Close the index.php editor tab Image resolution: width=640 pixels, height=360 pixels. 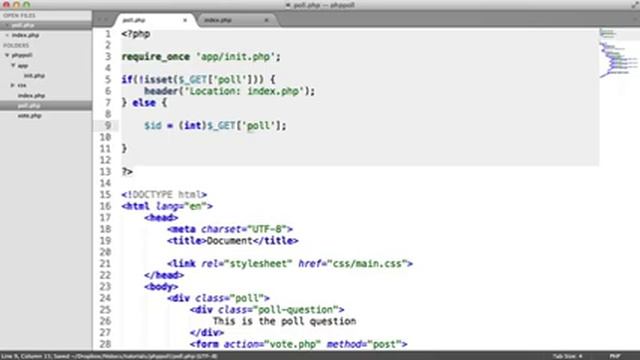[267, 20]
